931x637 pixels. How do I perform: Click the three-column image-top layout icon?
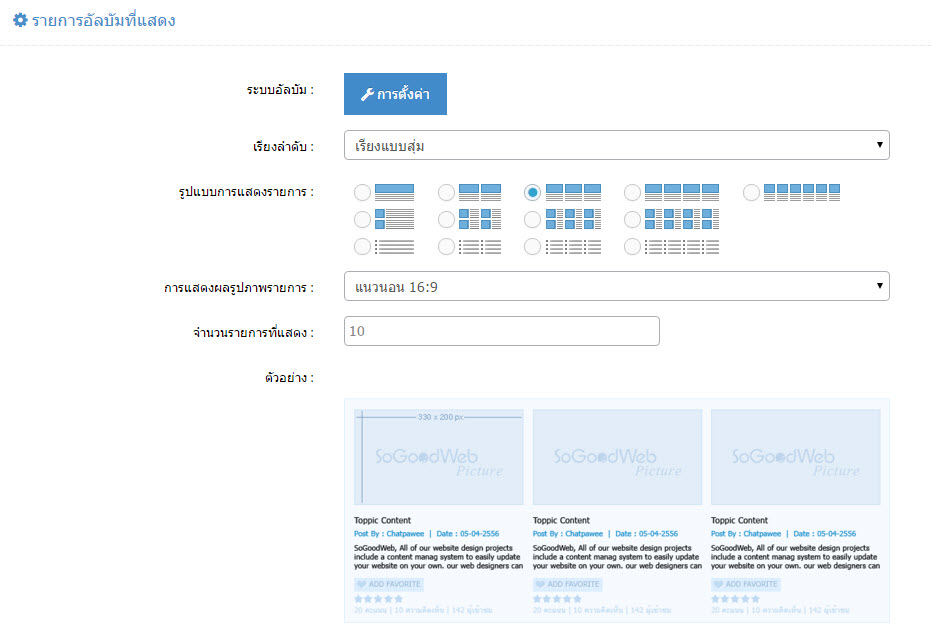click(574, 192)
